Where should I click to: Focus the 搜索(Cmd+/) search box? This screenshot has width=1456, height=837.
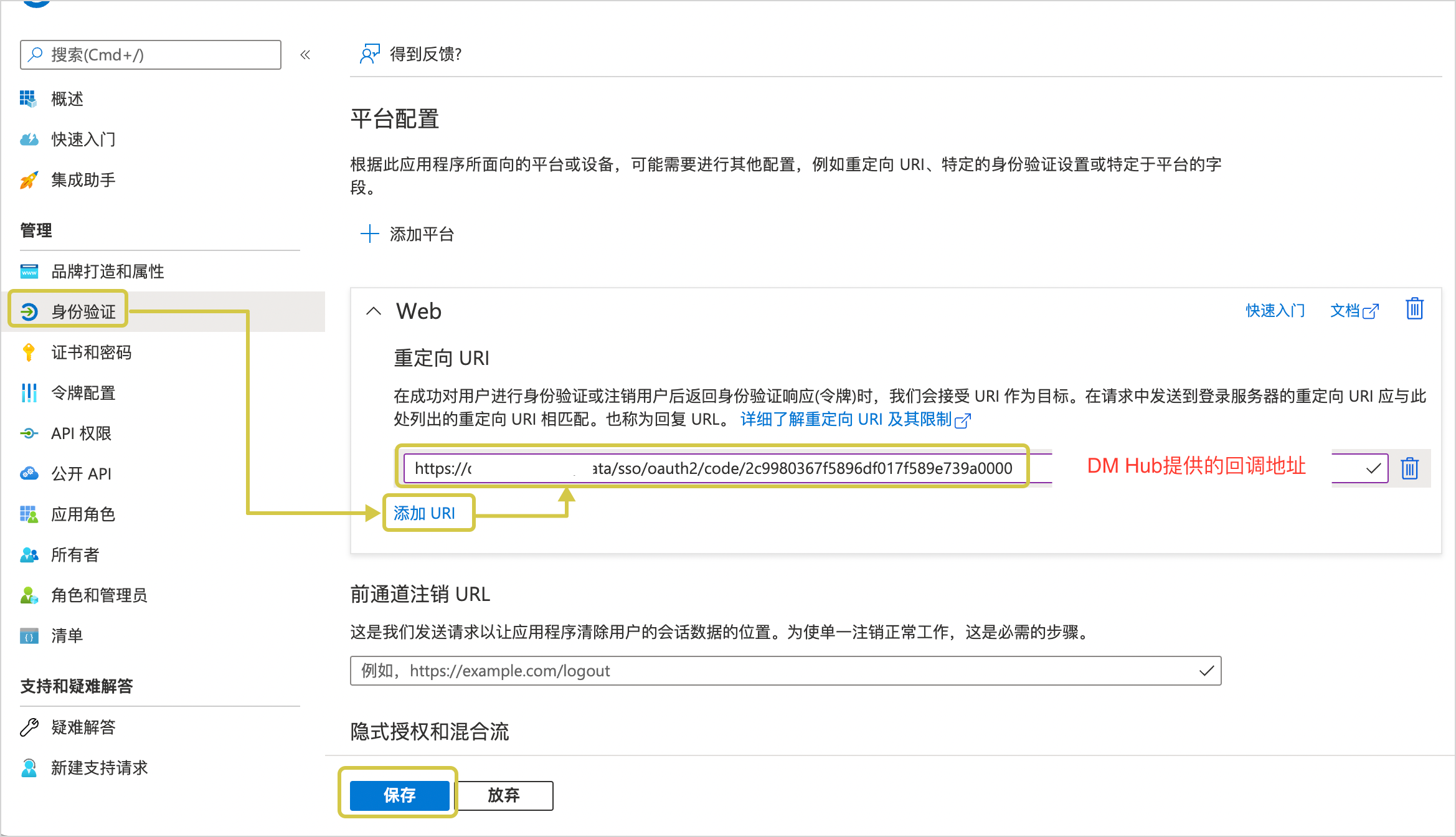(x=151, y=55)
